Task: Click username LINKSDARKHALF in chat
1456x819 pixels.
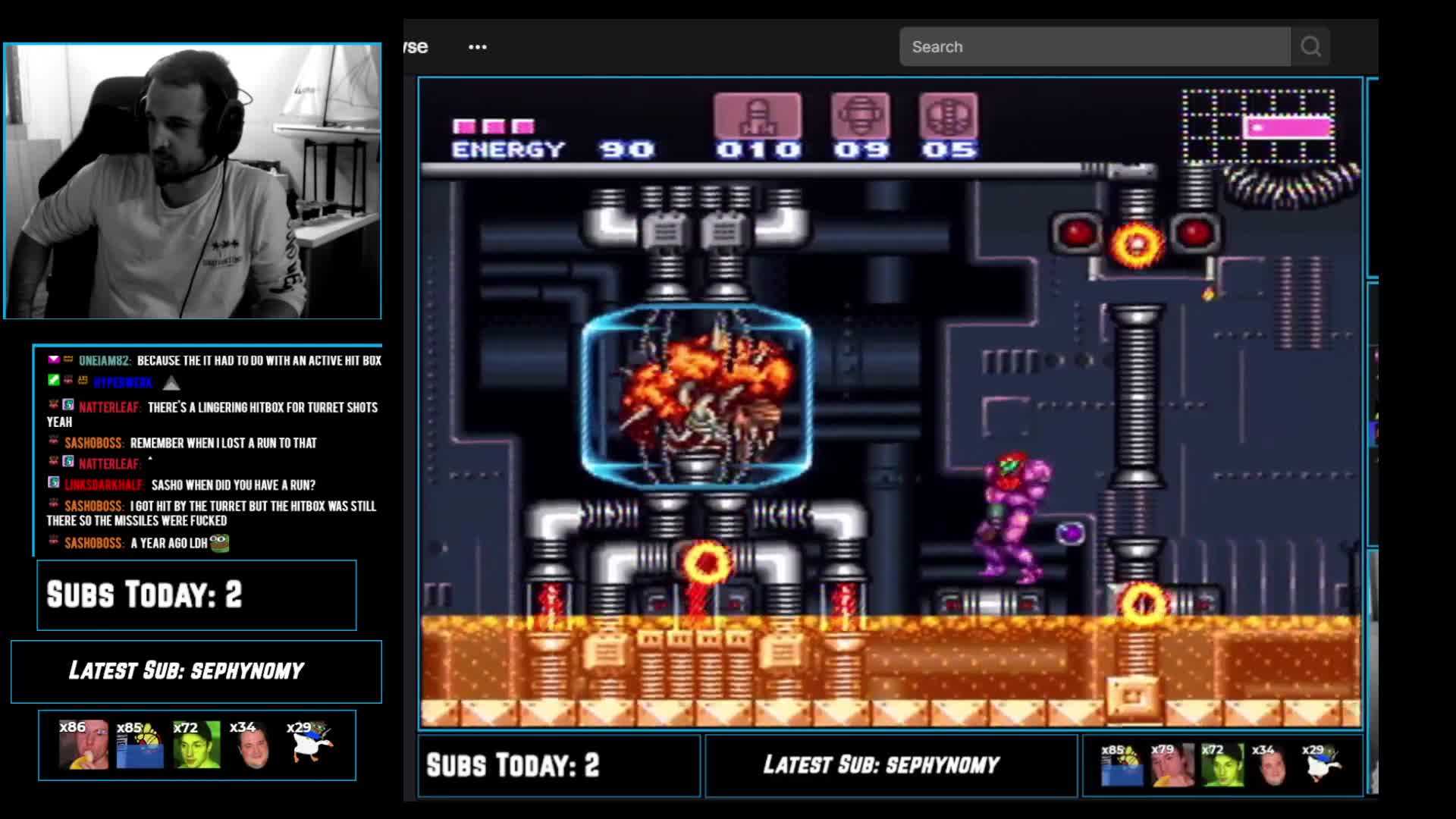Action: click(x=104, y=485)
